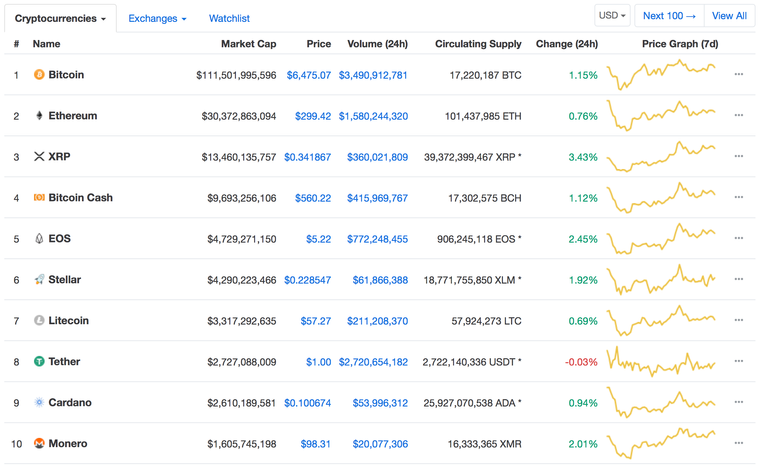Click the Bitcoin Cash logo icon

(x=39, y=197)
